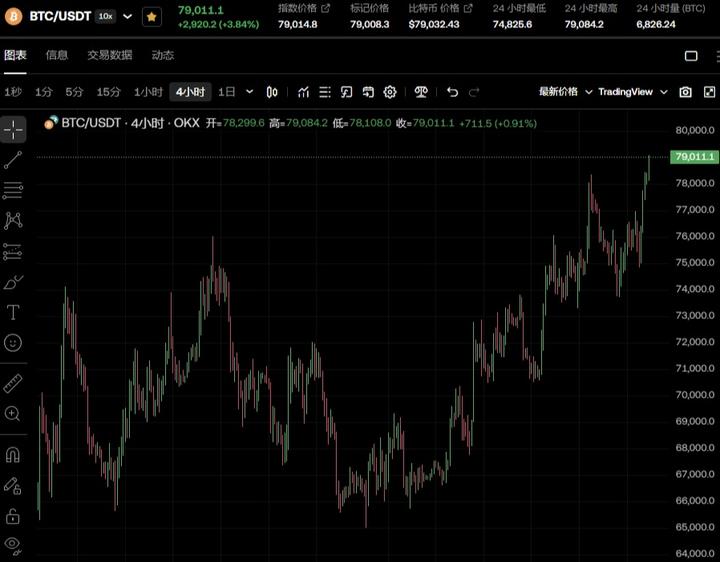This screenshot has width=720, height=562.
Task: Expand the BTC/USDT pair selector arrow
Action: point(127,16)
